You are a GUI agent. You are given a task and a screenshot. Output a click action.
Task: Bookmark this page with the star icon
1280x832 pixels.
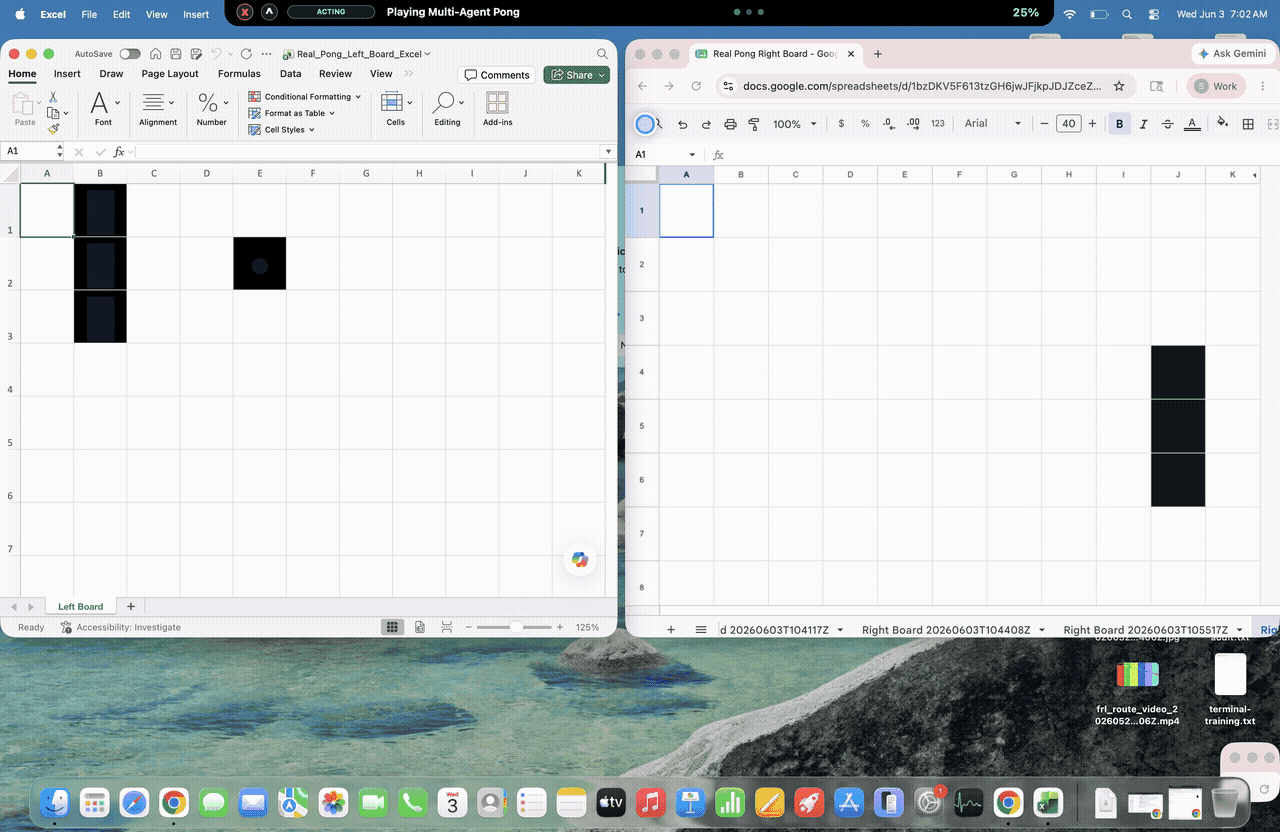pos(1119,86)
